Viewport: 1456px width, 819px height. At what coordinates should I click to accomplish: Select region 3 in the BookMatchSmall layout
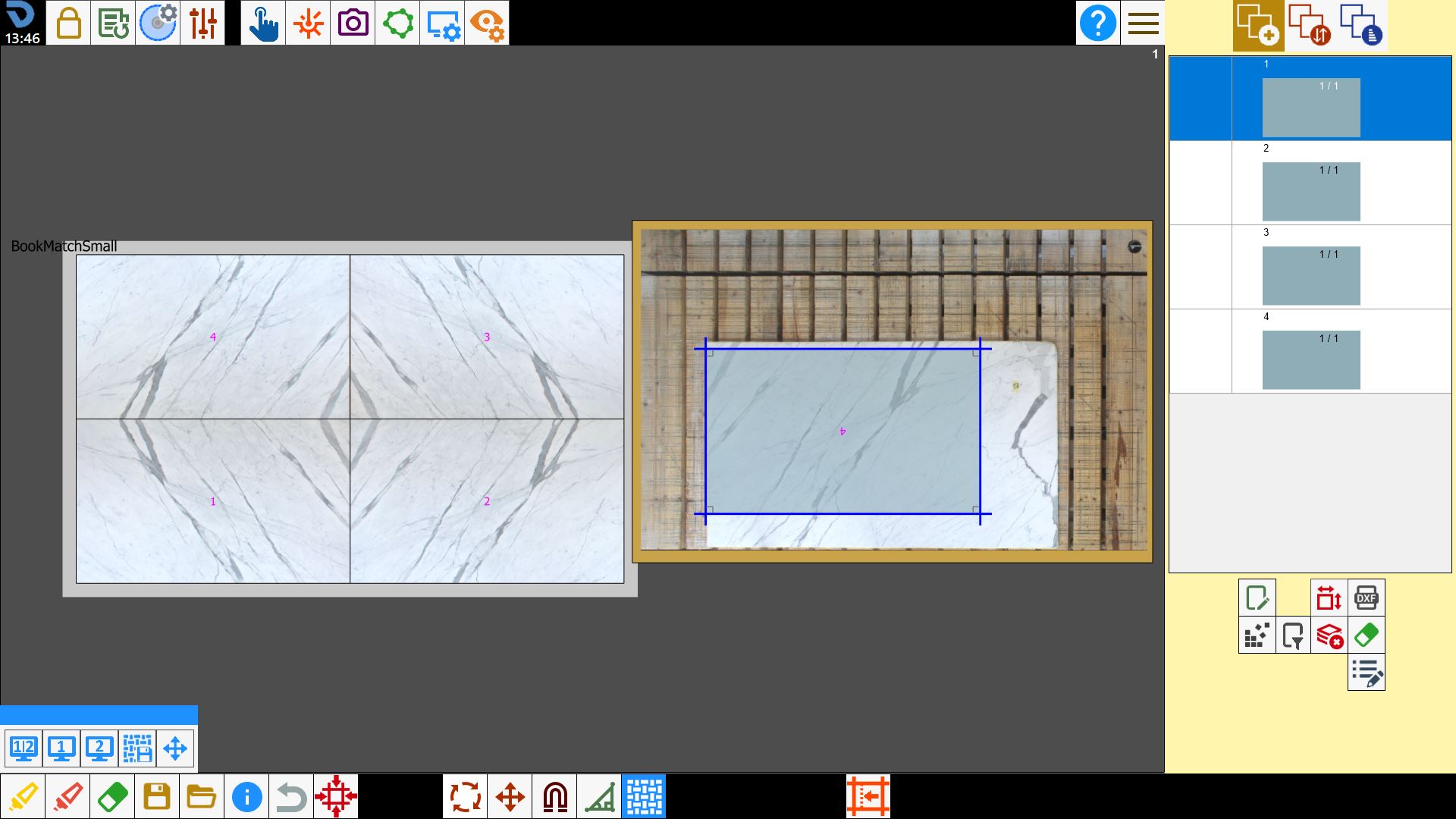[x=487, y=337]
